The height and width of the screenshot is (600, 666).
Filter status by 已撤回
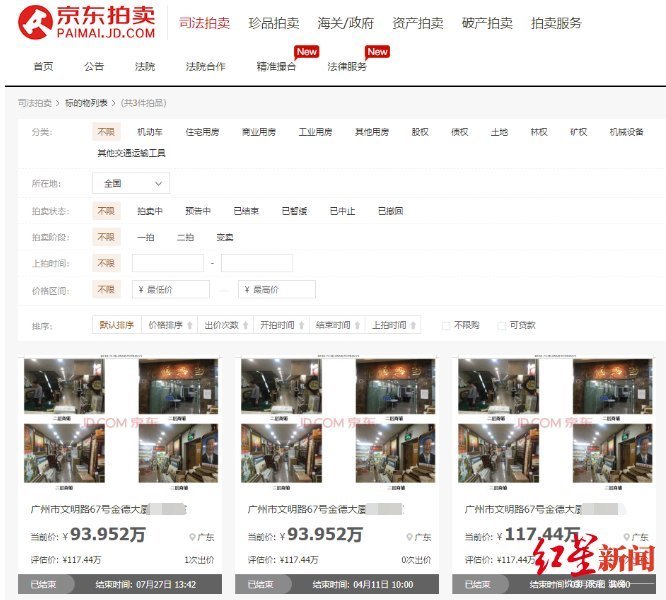pos(391,211)
